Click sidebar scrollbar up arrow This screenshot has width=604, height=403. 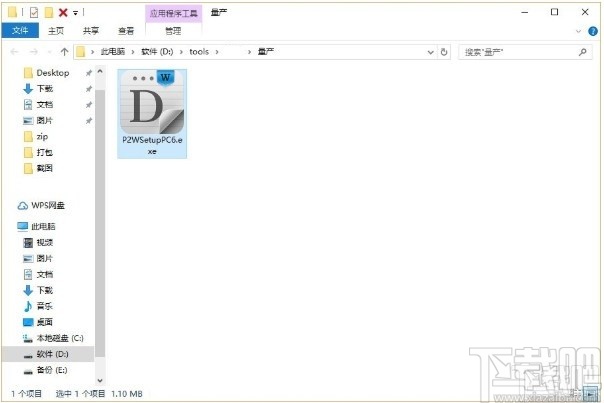point(100,72)
